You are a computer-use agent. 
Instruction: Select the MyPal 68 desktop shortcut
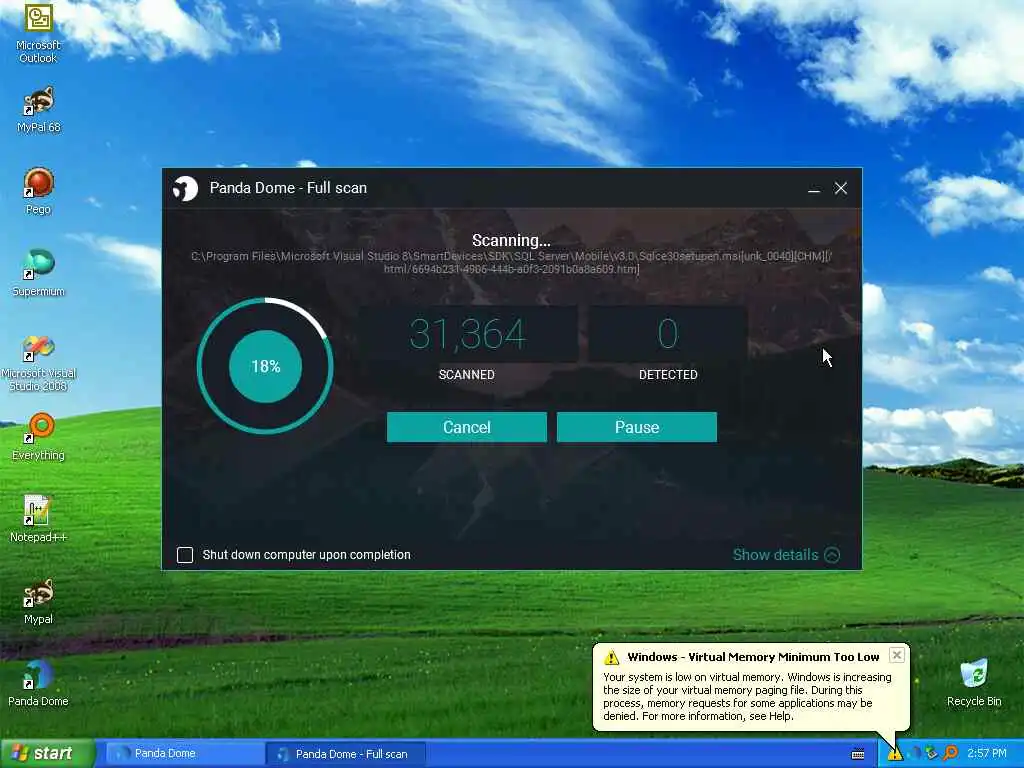click(x=38, y=109)
